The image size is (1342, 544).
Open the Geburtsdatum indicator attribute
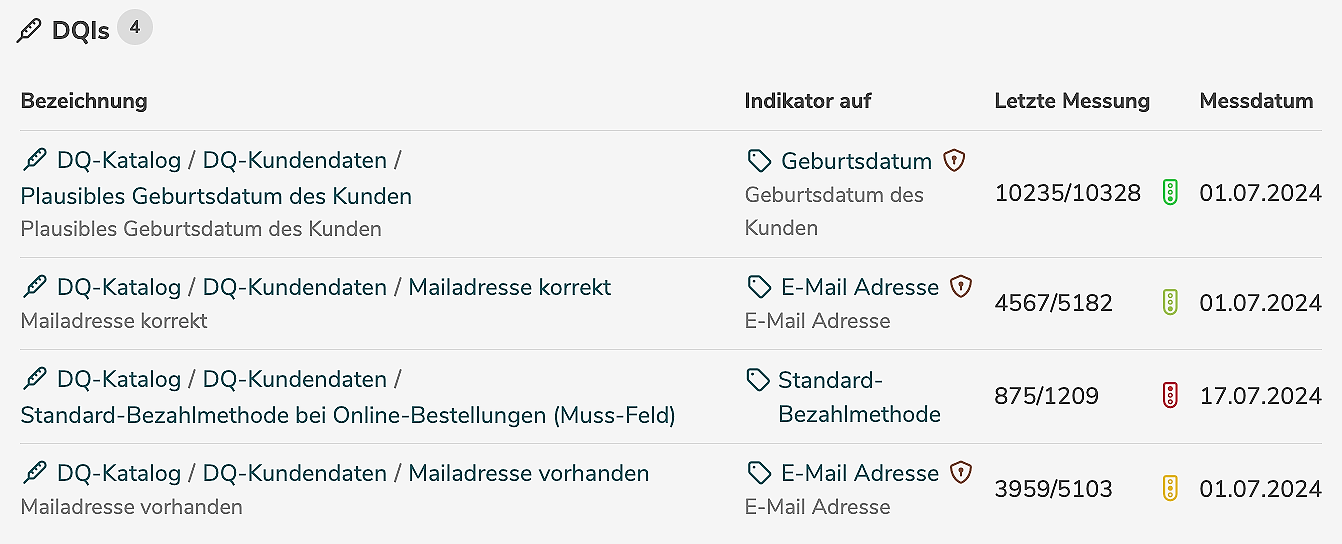click(x=856, y=160)
